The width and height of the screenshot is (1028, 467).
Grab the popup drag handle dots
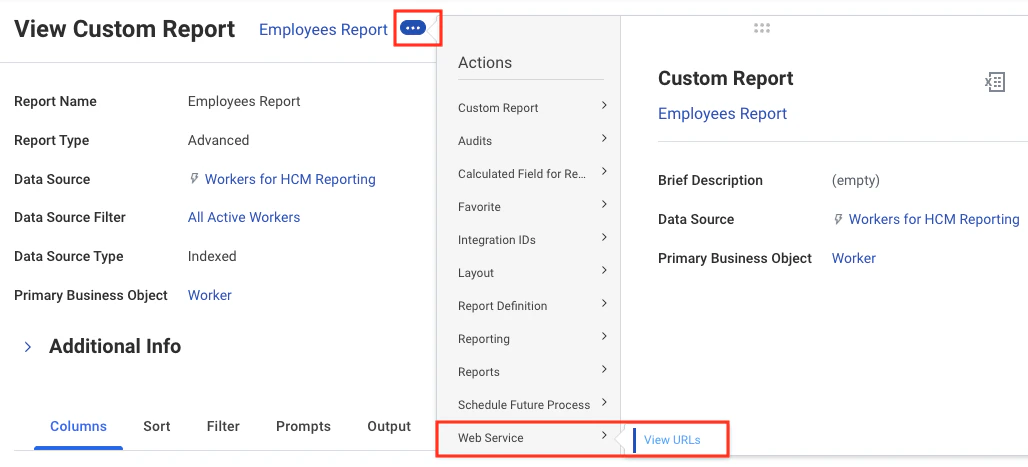761,28
